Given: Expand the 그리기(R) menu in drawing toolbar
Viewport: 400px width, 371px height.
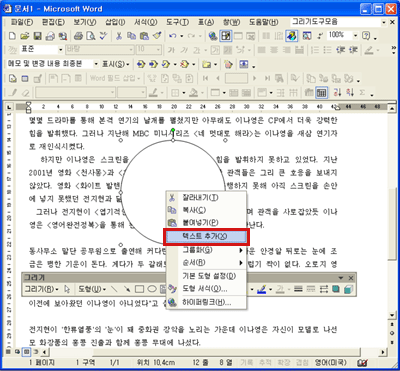Looking at the screenshot, I should 41,289.
